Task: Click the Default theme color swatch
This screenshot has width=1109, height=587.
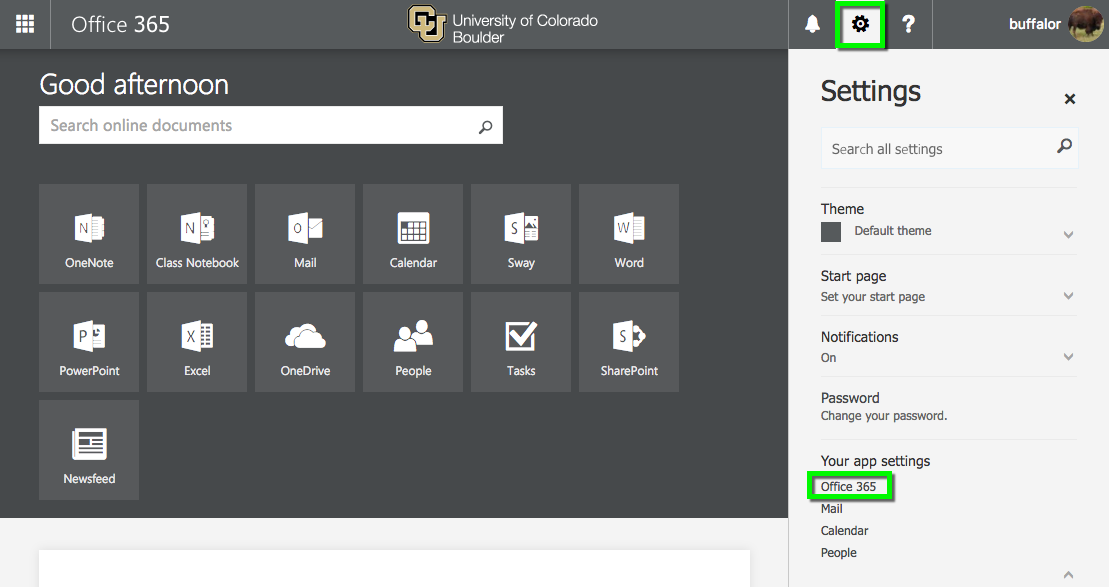Action: (831, 232)
